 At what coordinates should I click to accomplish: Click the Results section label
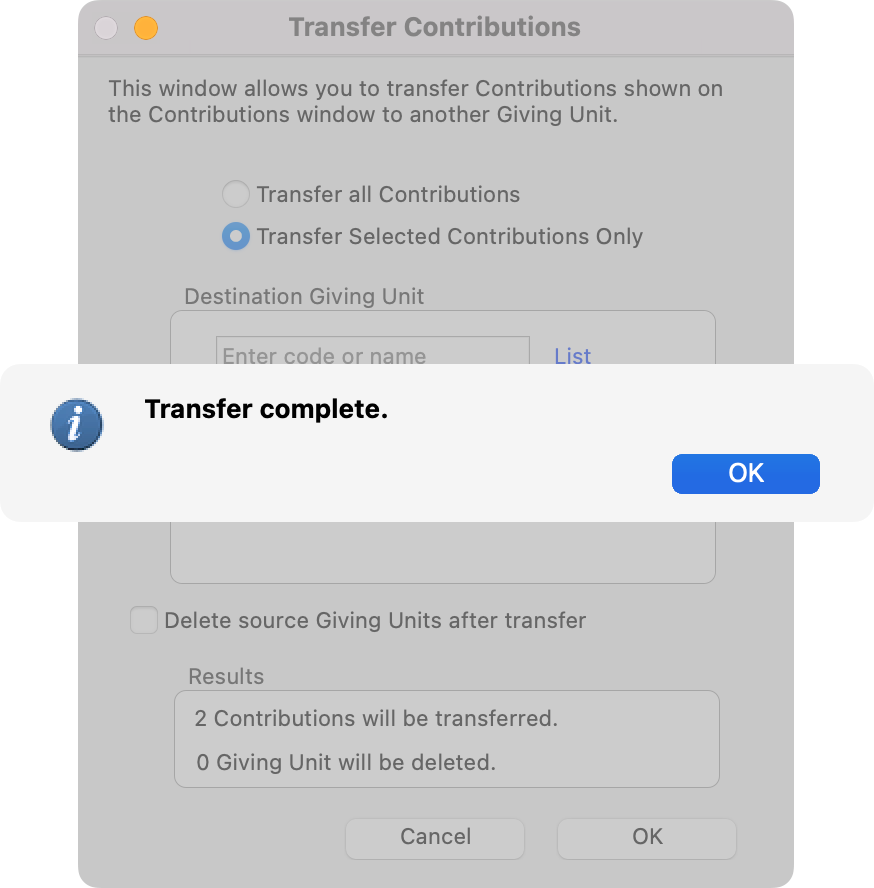tap(226, 676)
